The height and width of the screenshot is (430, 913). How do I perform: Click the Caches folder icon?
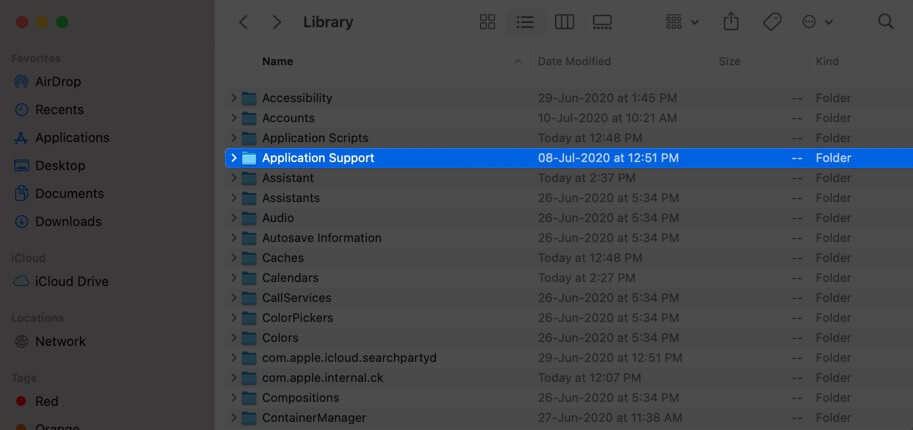pos(249,258)
